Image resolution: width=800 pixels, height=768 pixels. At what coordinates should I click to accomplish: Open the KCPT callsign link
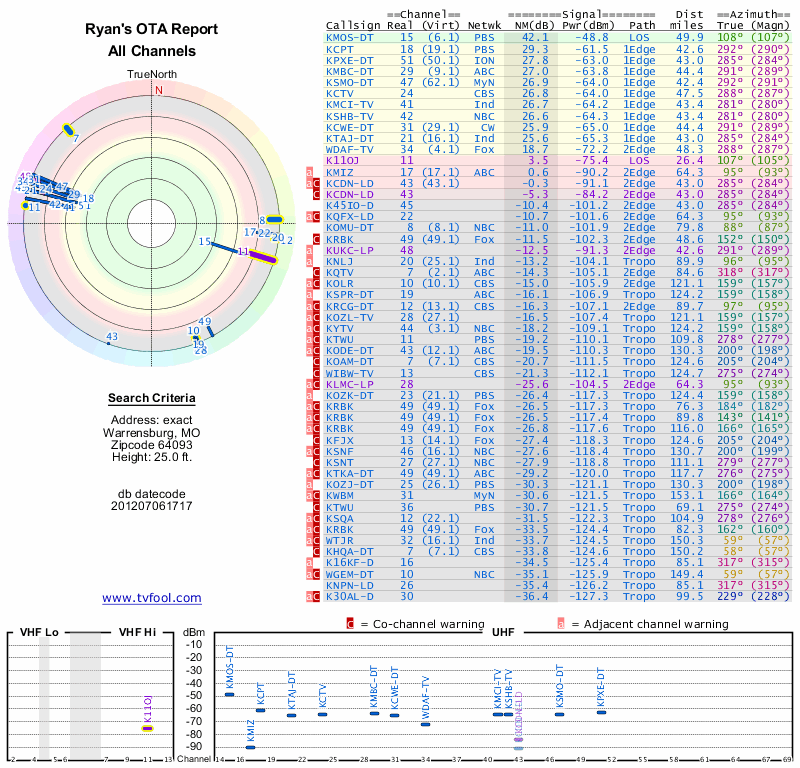(x=339, y=49)
